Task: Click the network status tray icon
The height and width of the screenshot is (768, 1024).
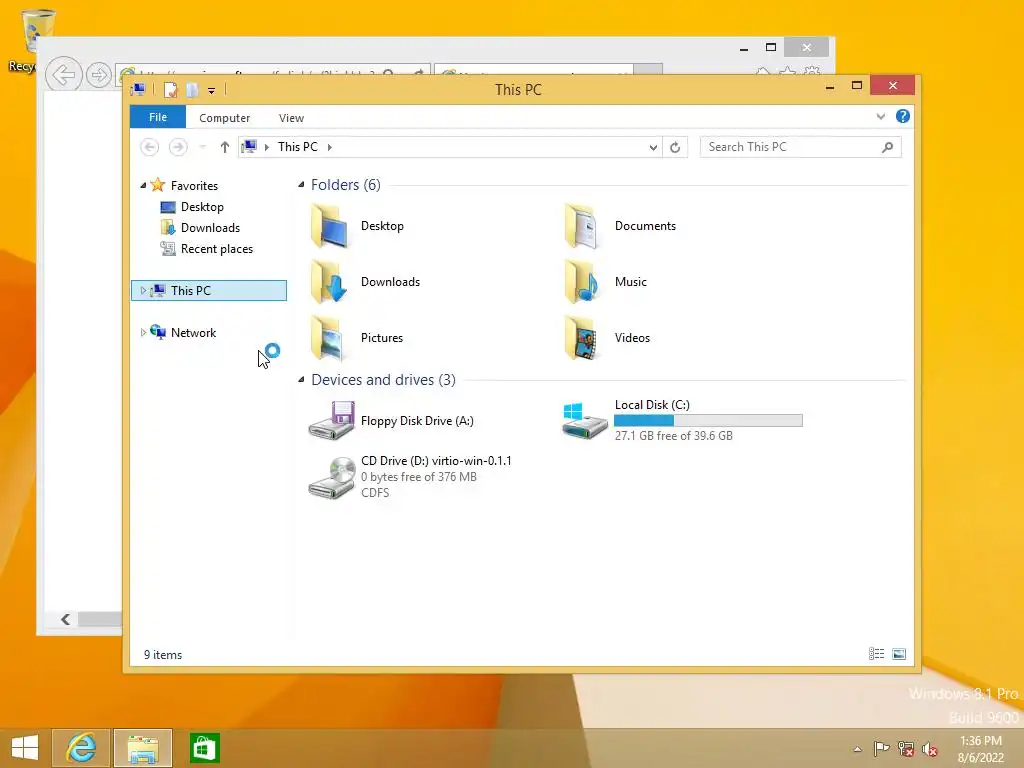Action: (x=906, y=749)
